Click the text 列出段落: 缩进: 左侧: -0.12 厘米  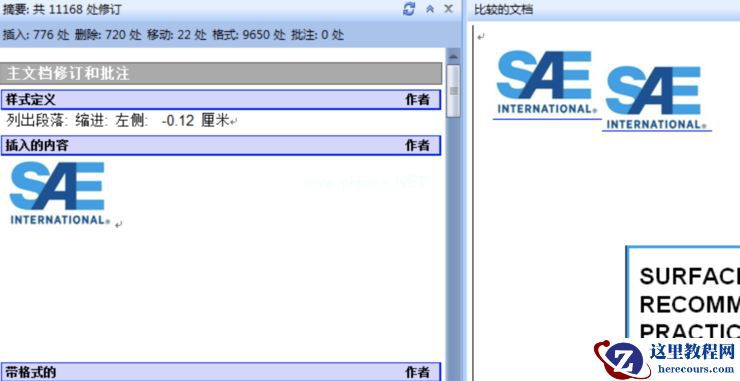pyautogui.click(x=118, y=121)
